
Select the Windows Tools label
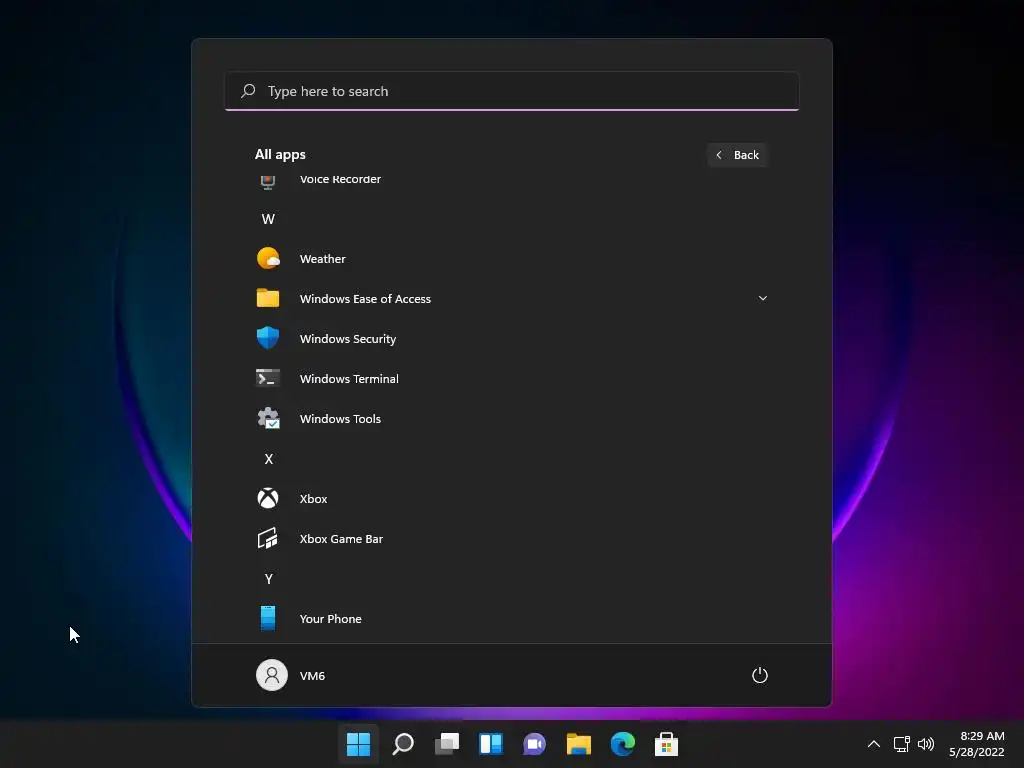coord(340,419)
